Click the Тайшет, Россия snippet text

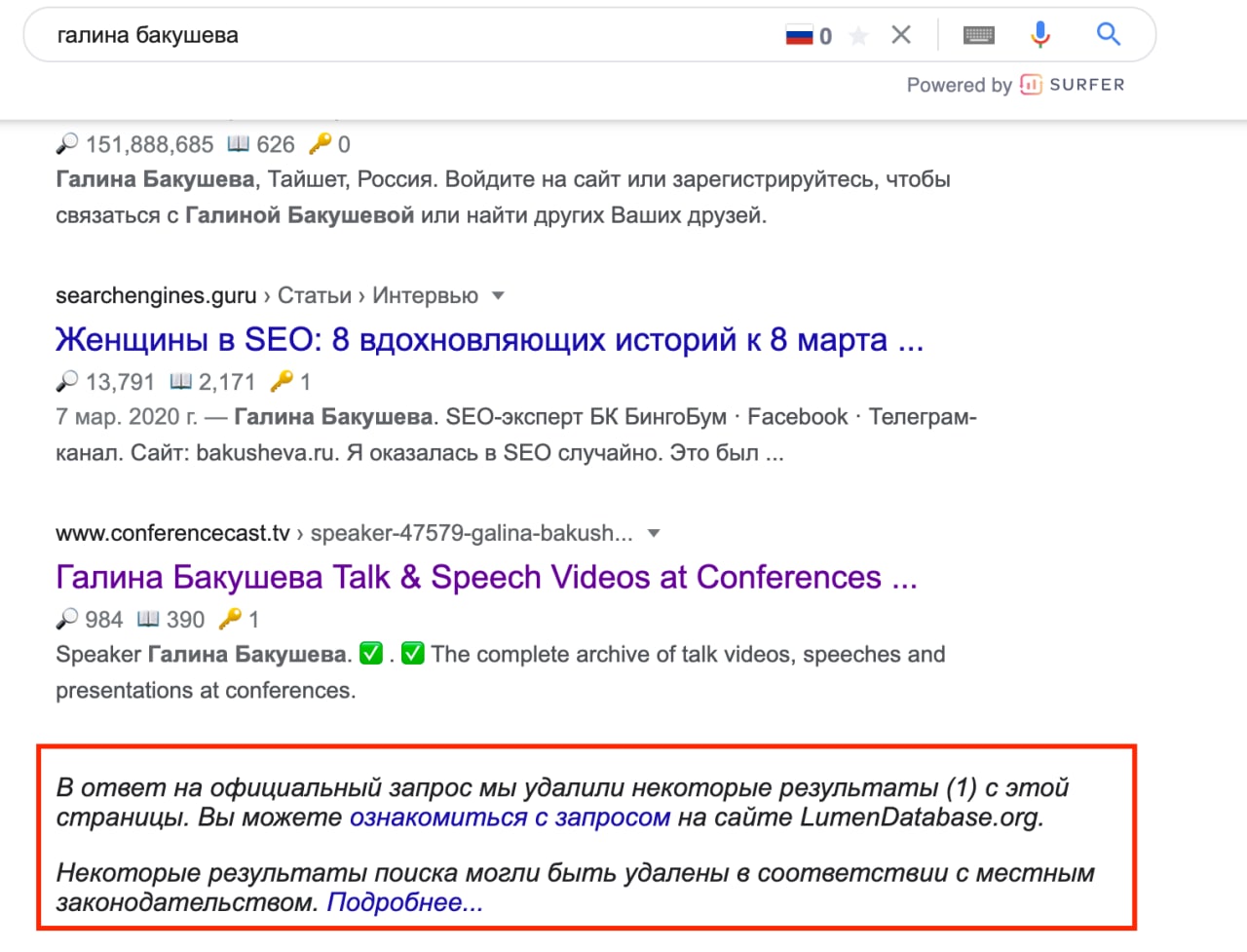pos(351,179)
